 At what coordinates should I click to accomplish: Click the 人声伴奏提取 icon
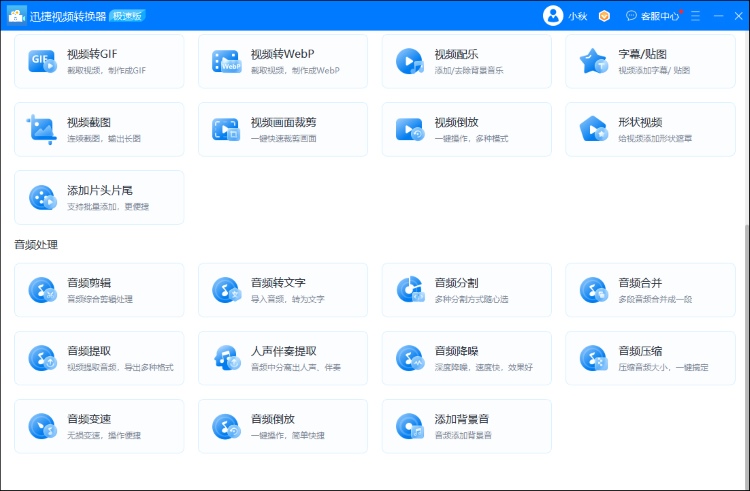tap(226, 358)
